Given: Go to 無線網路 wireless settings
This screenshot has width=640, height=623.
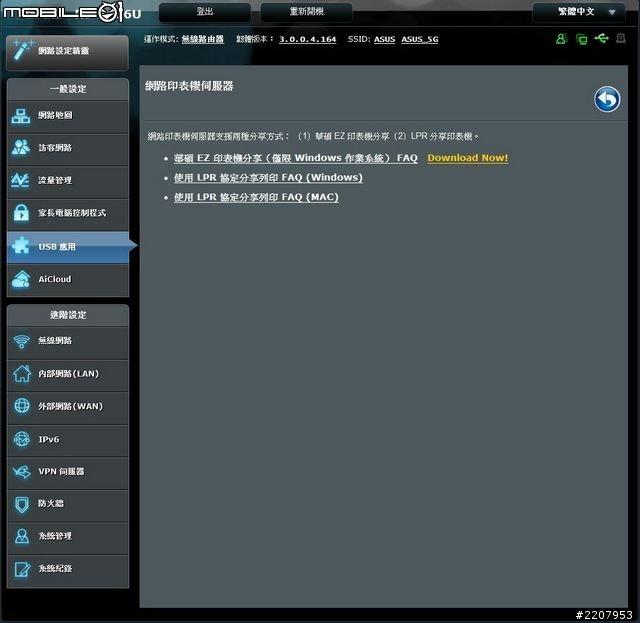Looking at the screenshot, I should coord(67,341).
